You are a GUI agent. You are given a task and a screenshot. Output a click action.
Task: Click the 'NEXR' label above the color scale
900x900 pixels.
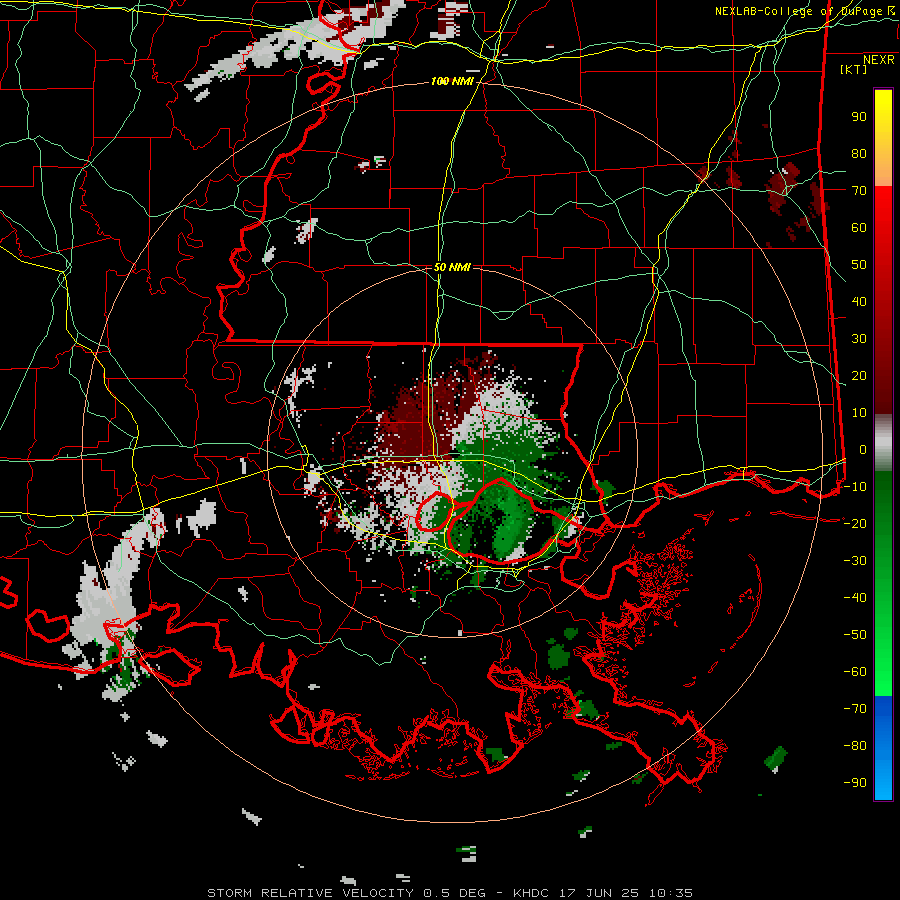[x=879, y=60]
